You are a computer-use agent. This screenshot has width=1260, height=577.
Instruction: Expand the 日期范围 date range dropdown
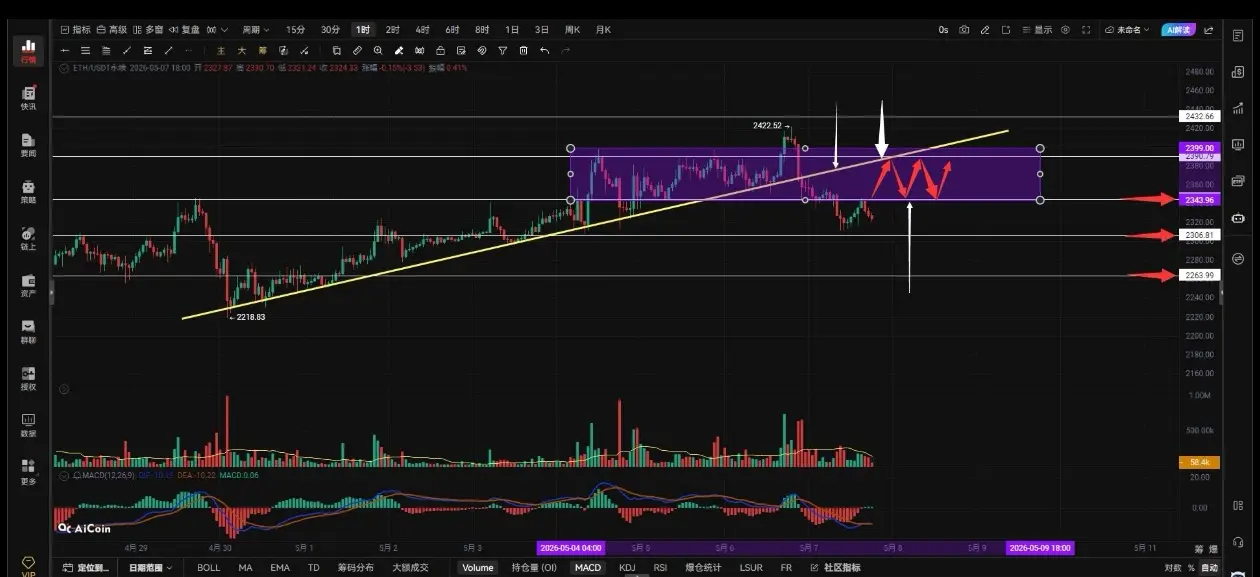pyautogui.click(x=151, y=567)
